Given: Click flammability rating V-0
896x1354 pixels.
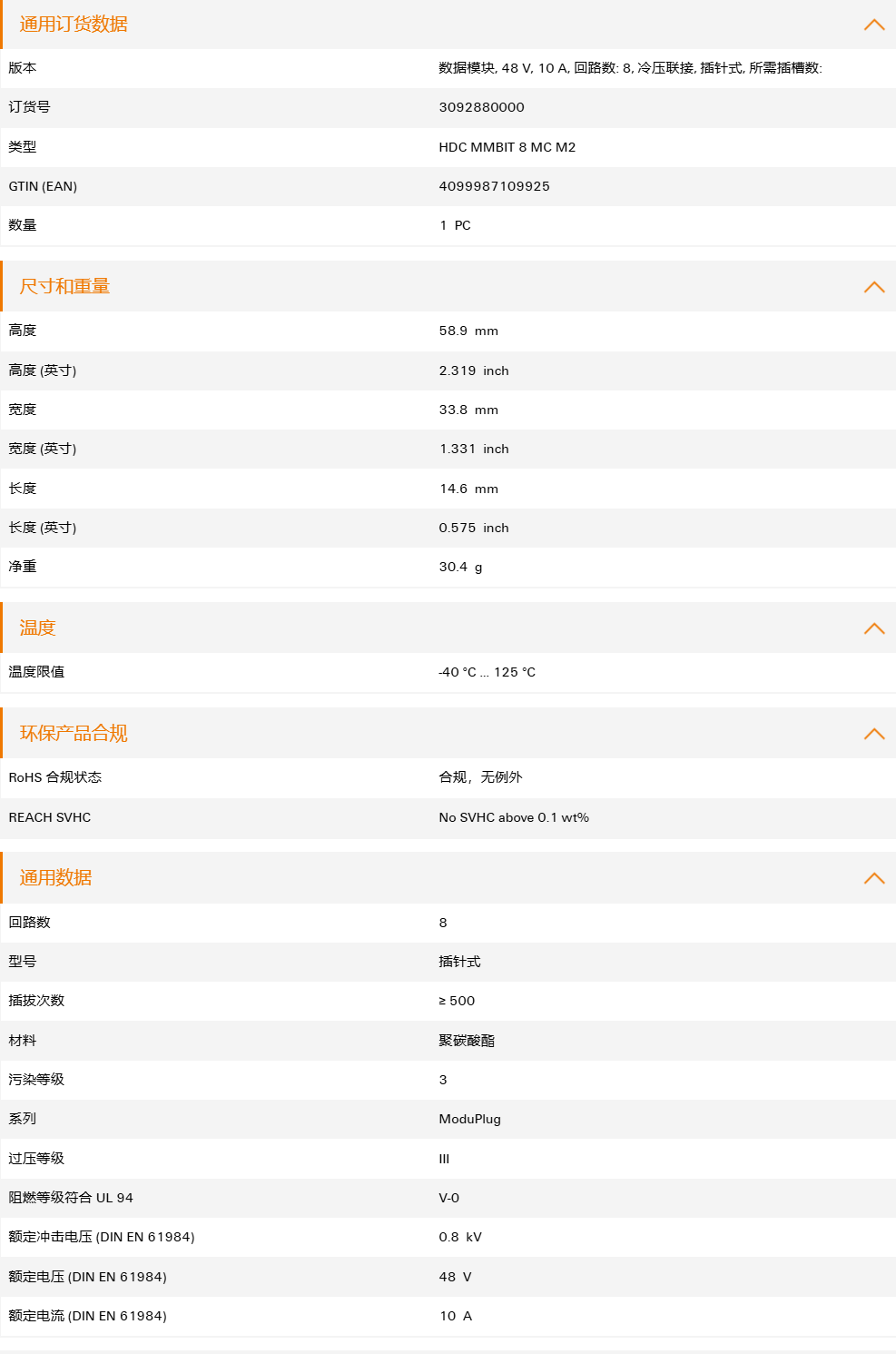Looking at the screenshot, I should pos(448,1198).
